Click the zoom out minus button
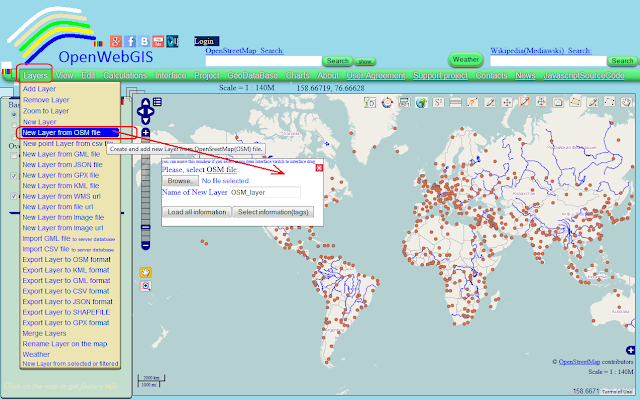 (x=146, y=246)
